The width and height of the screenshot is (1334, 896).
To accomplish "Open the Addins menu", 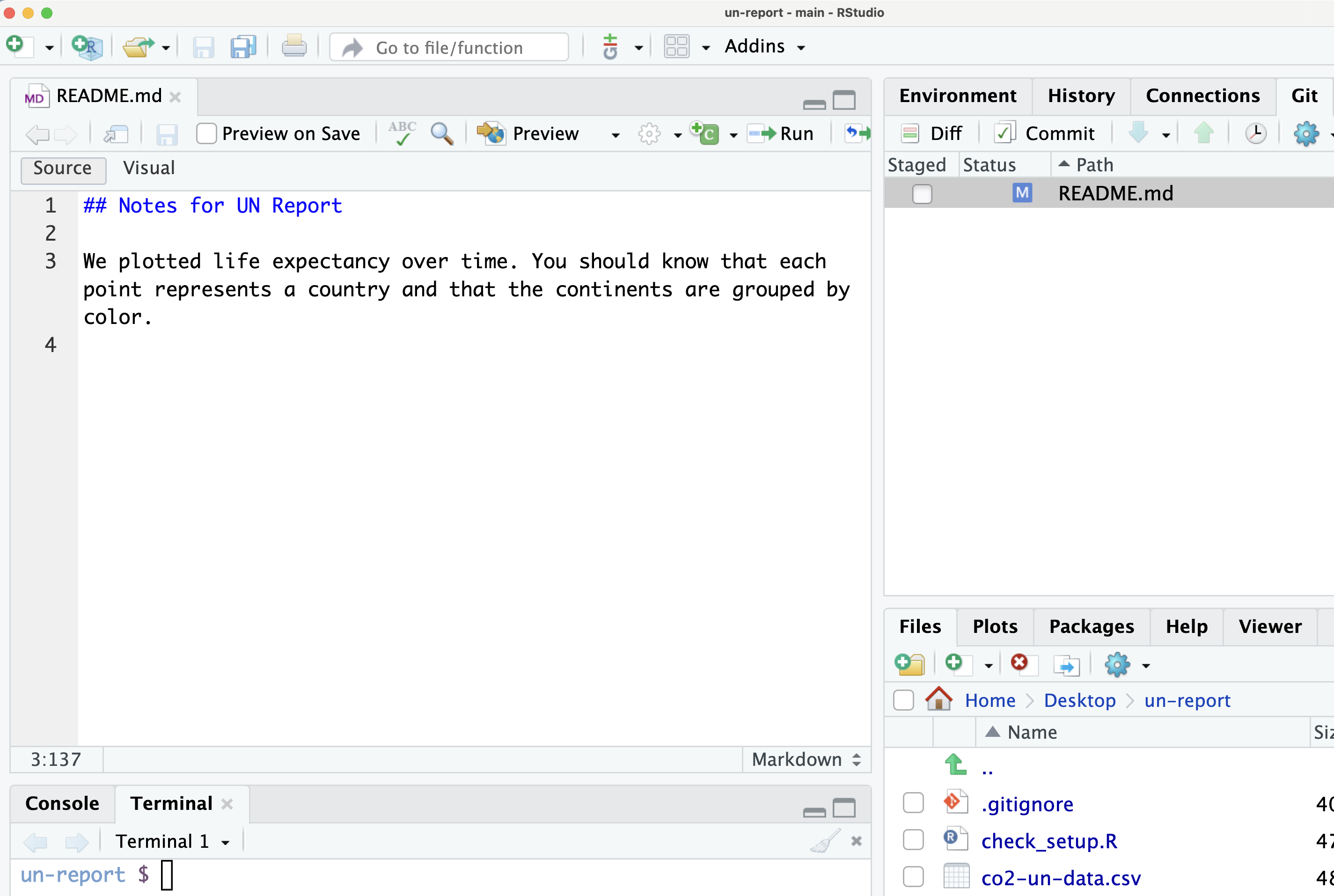I will click(764, 46).
